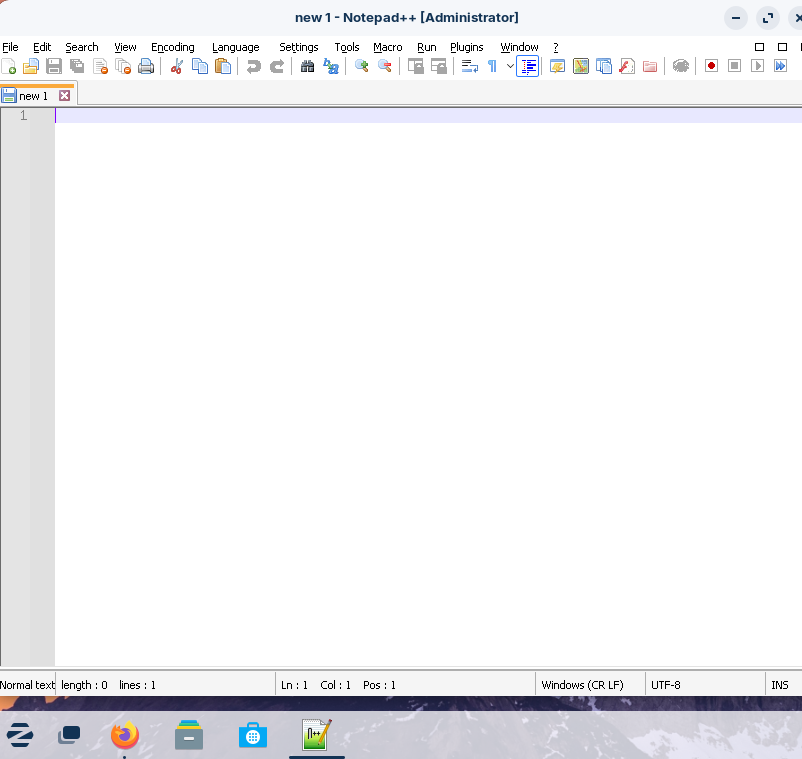This screenshot has width=802, height=759.
Task: Open the Search menu
Action: [x=82, y=48]
